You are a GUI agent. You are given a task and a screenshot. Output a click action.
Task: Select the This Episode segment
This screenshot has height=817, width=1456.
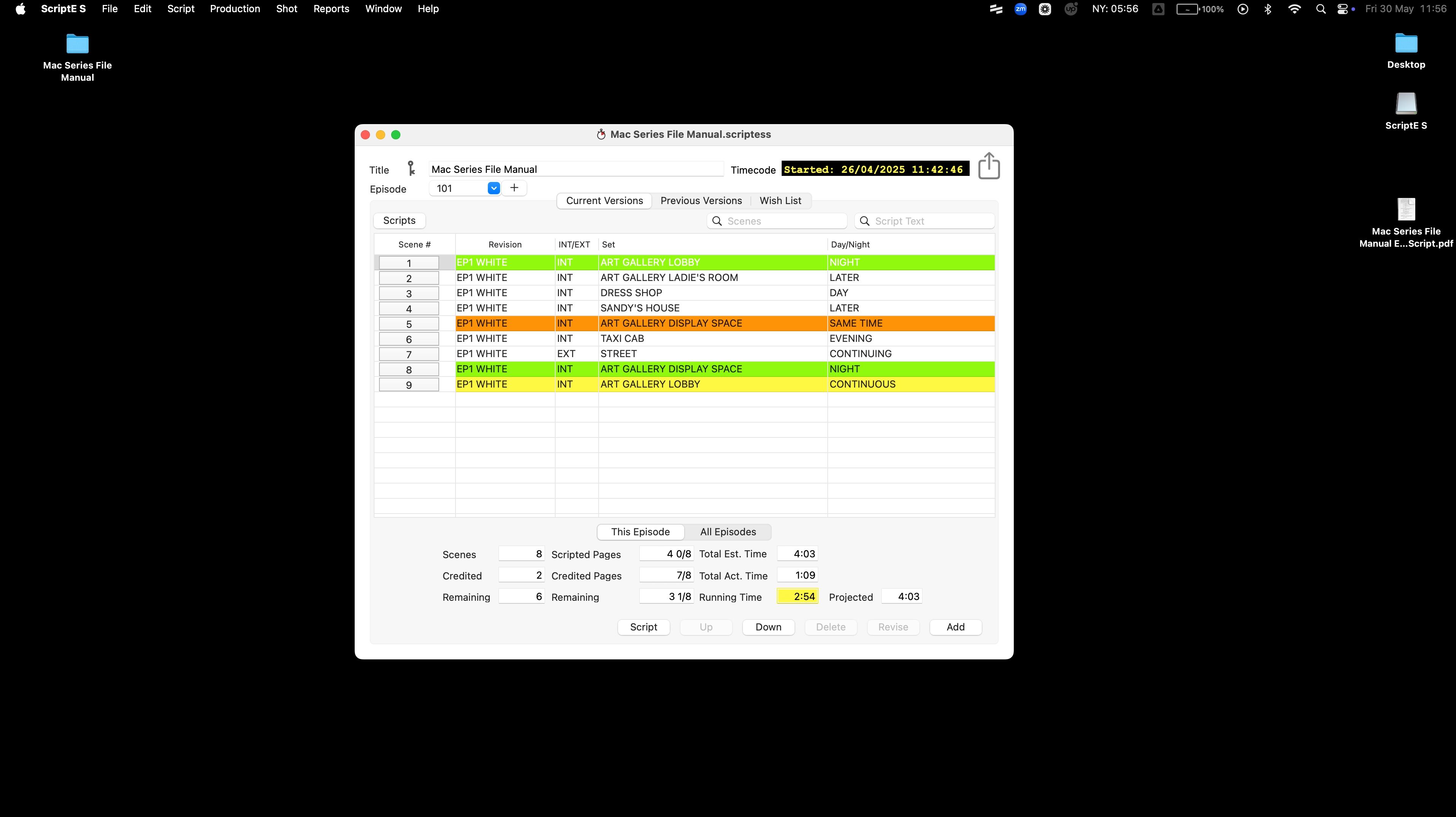pos(640,531)
